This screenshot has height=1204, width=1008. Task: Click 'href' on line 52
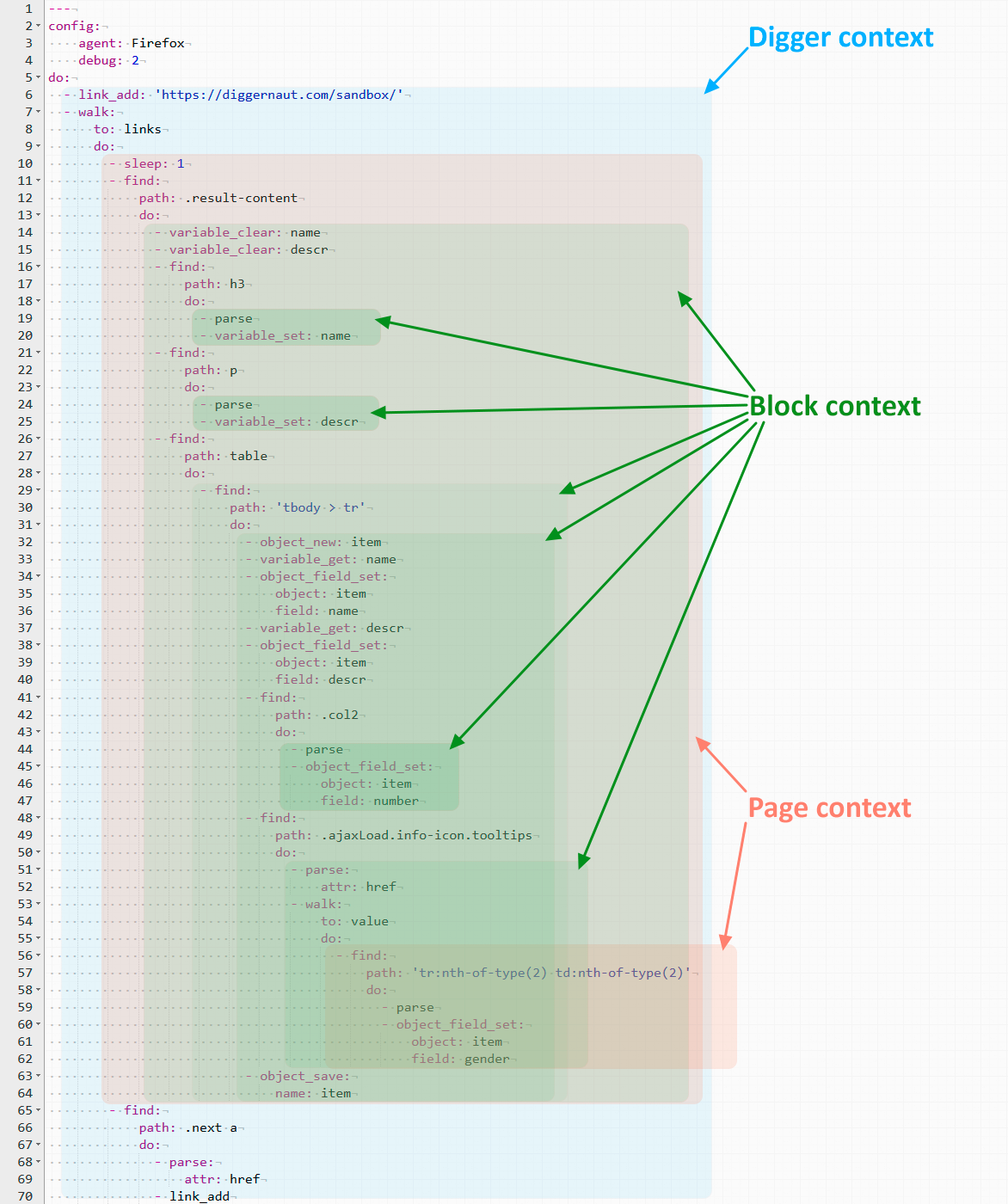tap(382, 887)
